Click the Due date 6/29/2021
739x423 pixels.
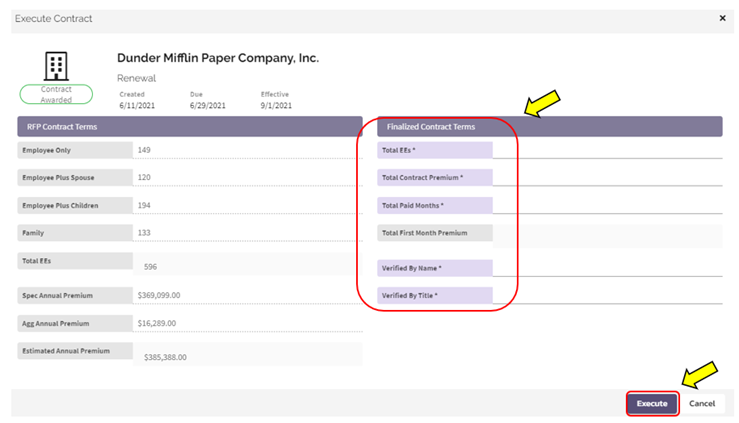pos(207,106)
